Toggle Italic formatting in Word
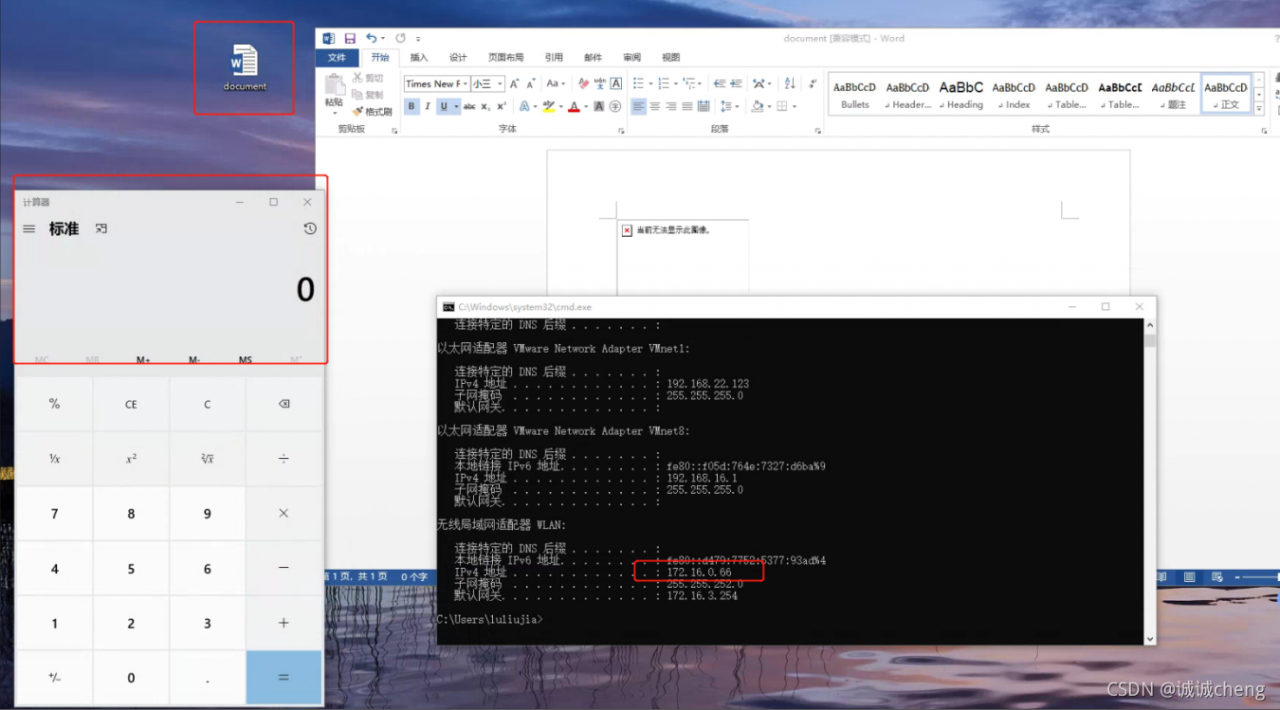Image resolution: width=1280 pixels, height=710 pixels. click(428, 106)
